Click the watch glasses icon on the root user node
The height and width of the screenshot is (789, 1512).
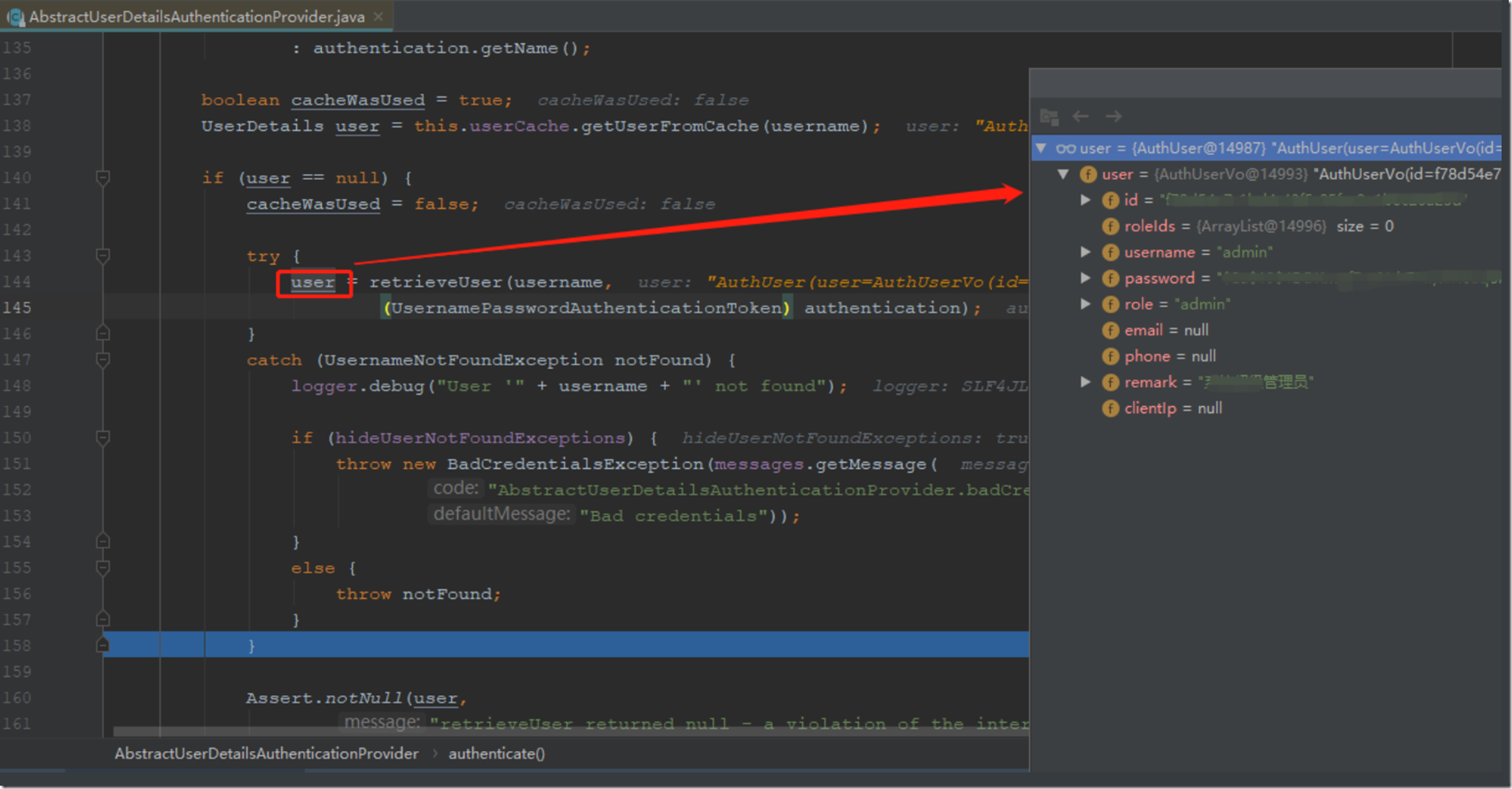point(1065,149)
